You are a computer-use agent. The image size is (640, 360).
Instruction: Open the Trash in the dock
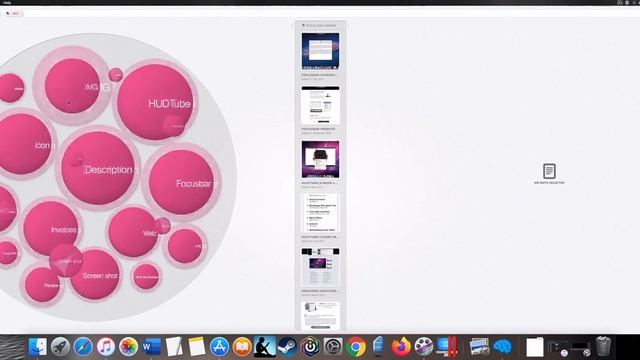603,346
